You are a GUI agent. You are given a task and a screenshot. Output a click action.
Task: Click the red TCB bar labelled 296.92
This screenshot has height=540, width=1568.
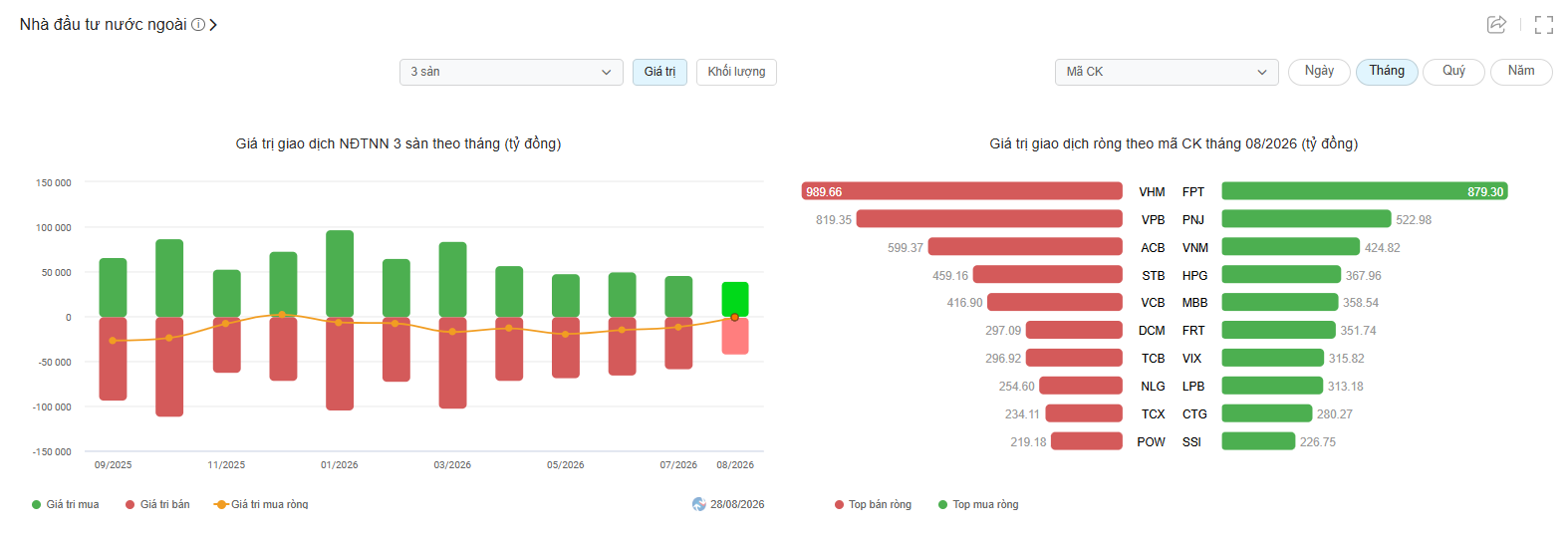click(x=1074, y=358)
